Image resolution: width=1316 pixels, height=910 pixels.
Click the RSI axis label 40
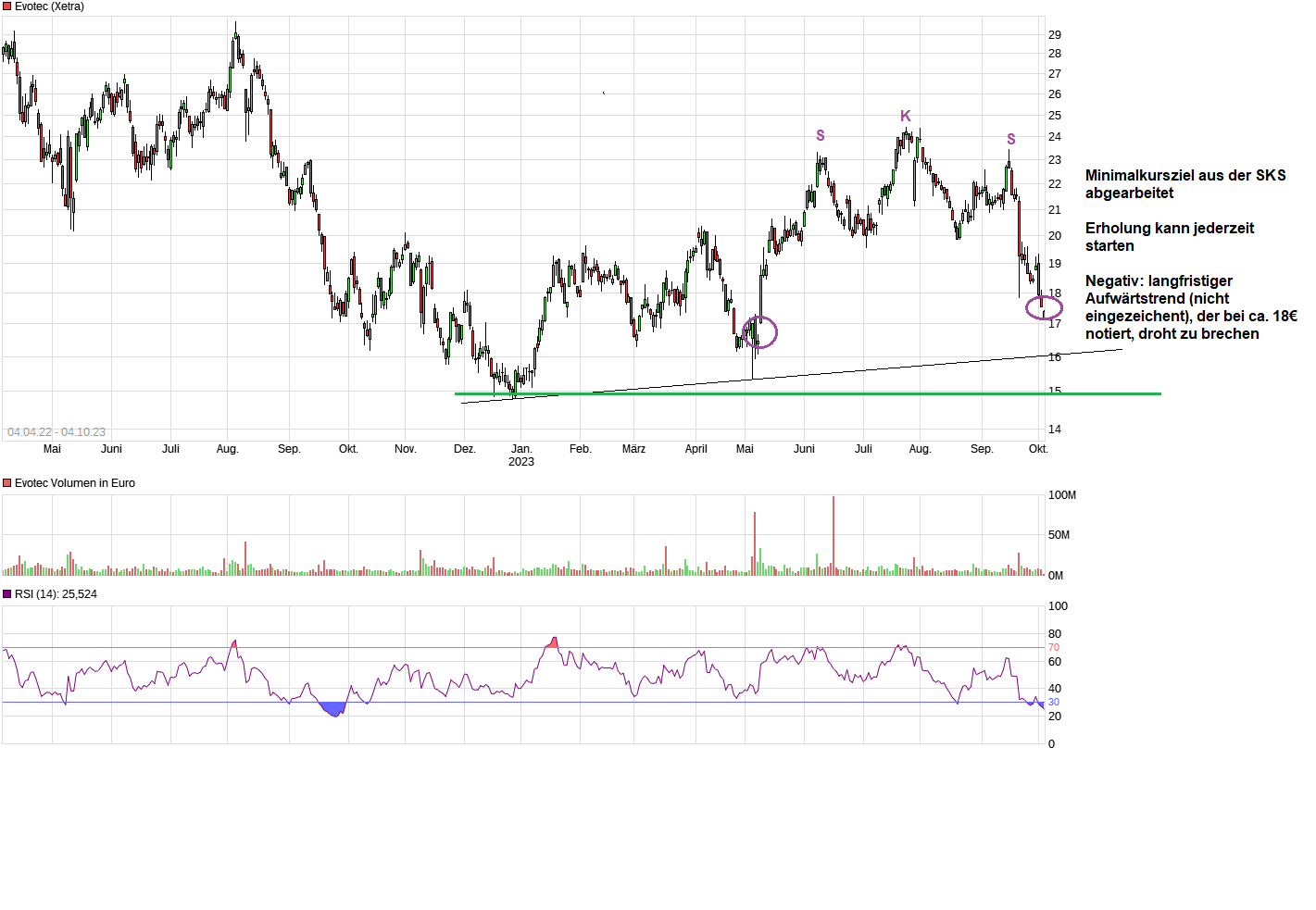pyautogui.click(x=1055, y=689)
